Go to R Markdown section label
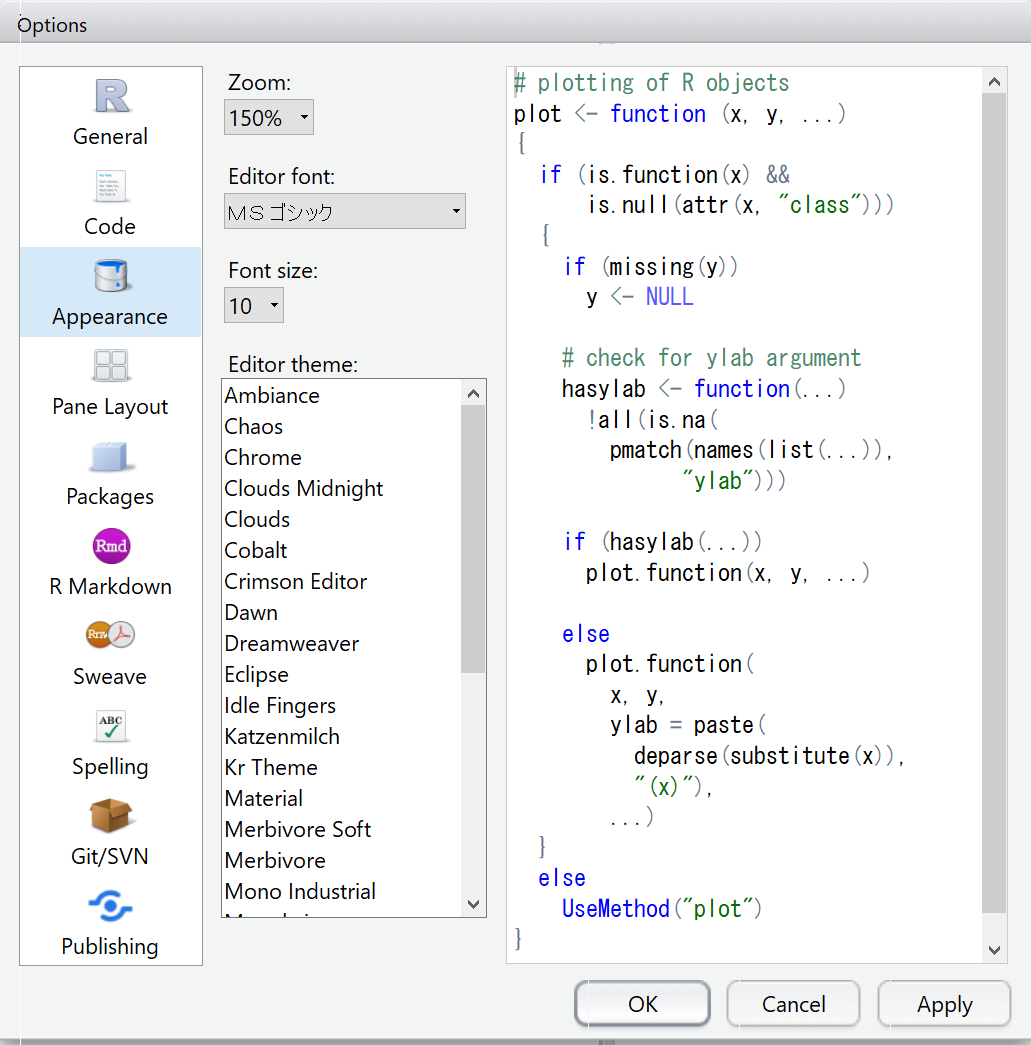 111,586
